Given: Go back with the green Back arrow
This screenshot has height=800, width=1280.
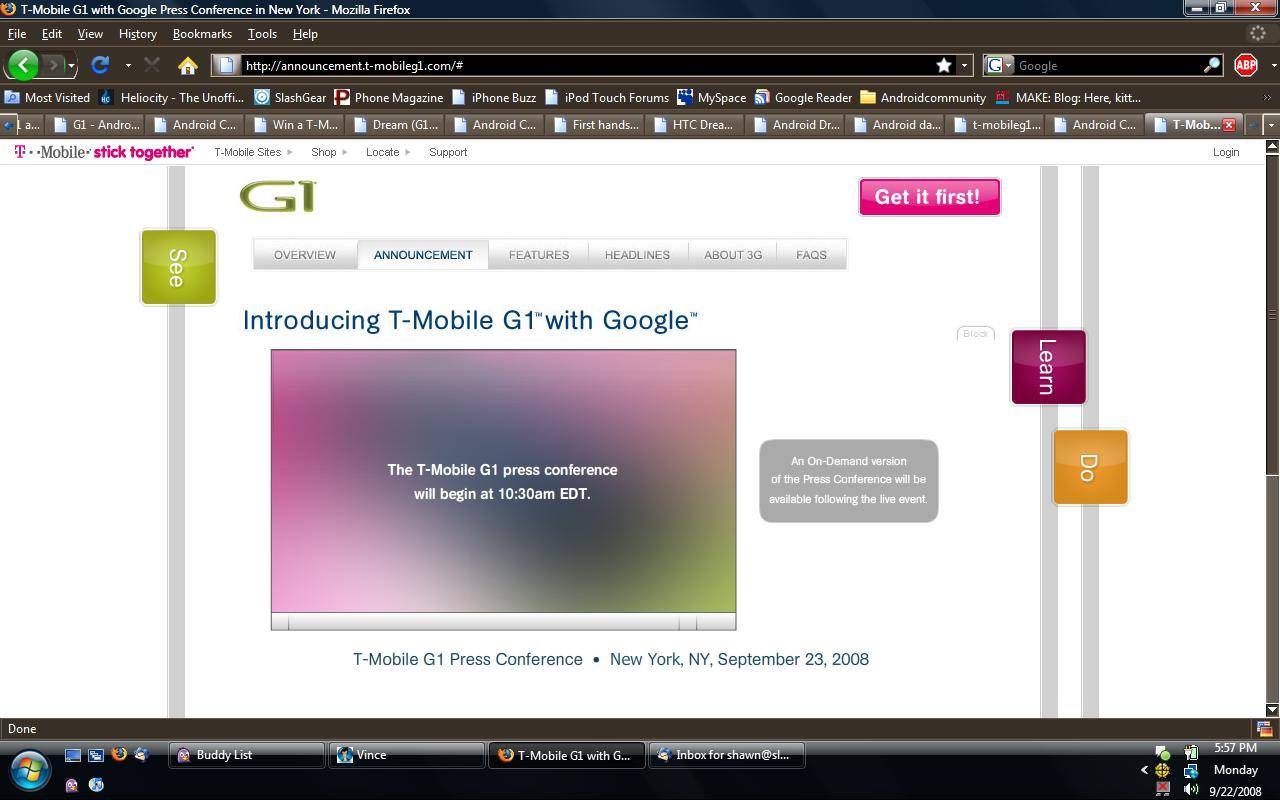Looking at the screenshot, I should (23, 65).
